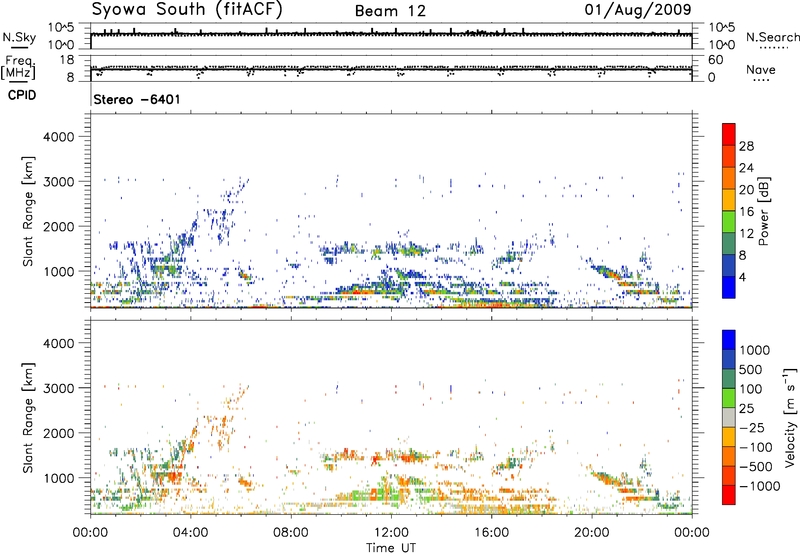Click the 'Velocity [m s-1]' colorbar label
The image size is (800, 554).
790,417
